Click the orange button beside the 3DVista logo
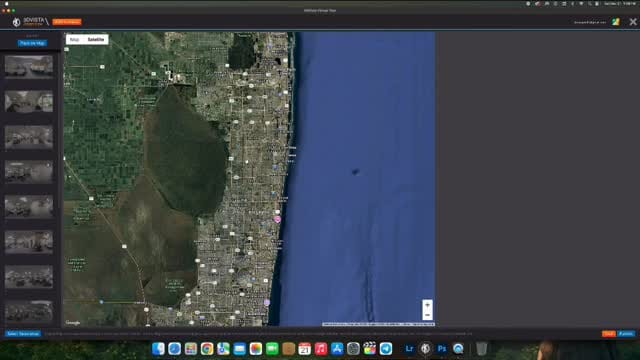 point(67,22)
